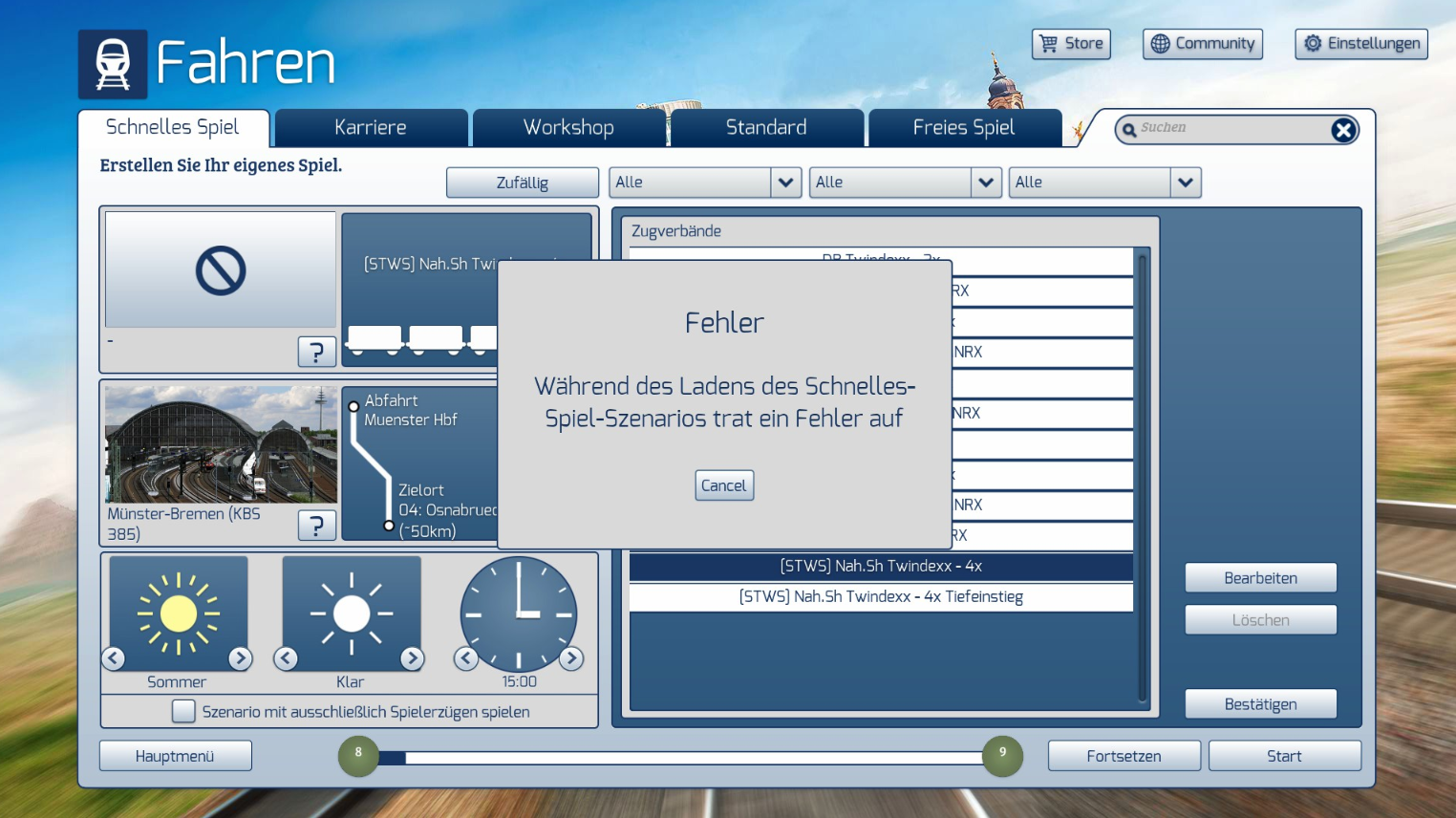1456x818 pixels.
Task: Open help for the locomotive selection
Action: click(x=317, y=353)
